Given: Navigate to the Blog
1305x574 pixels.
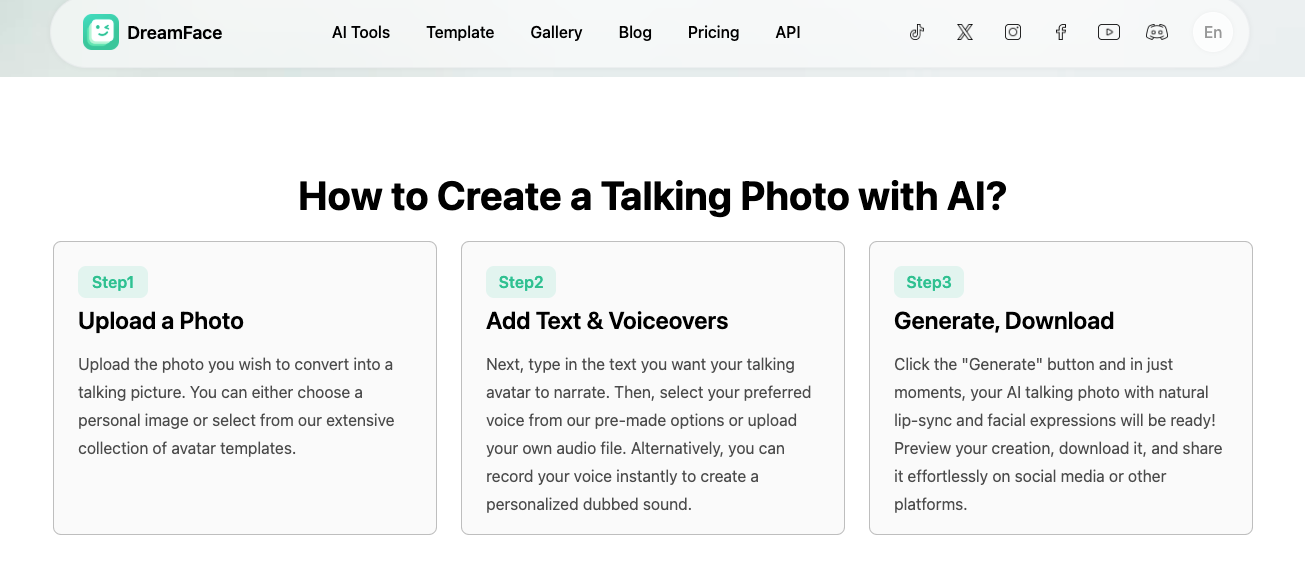Looking at the screenshot, I should click(635, 32).
